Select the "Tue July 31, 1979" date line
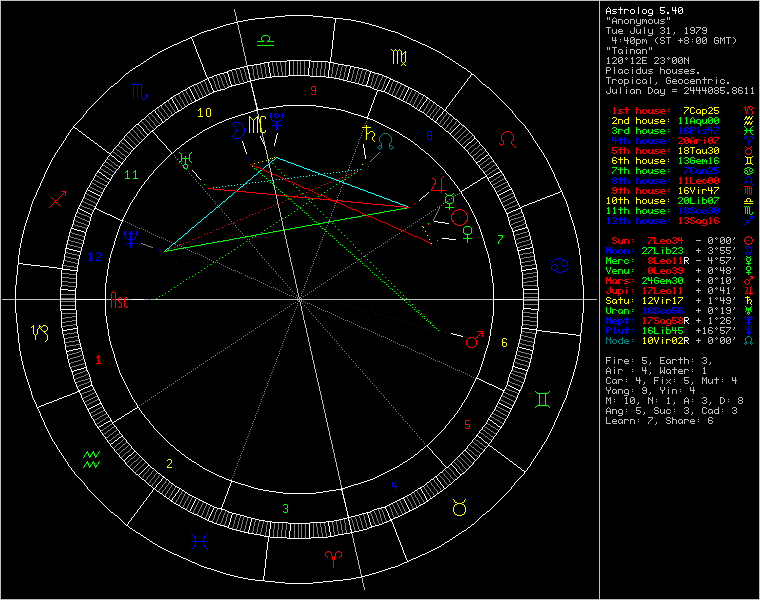760x600 pixels. 655,30
